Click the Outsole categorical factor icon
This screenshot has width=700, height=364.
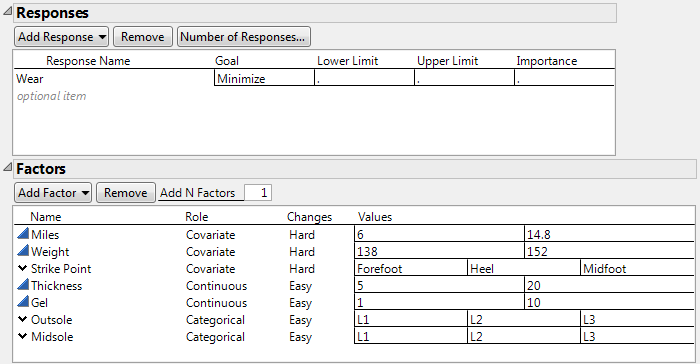[x=22, y=319]
